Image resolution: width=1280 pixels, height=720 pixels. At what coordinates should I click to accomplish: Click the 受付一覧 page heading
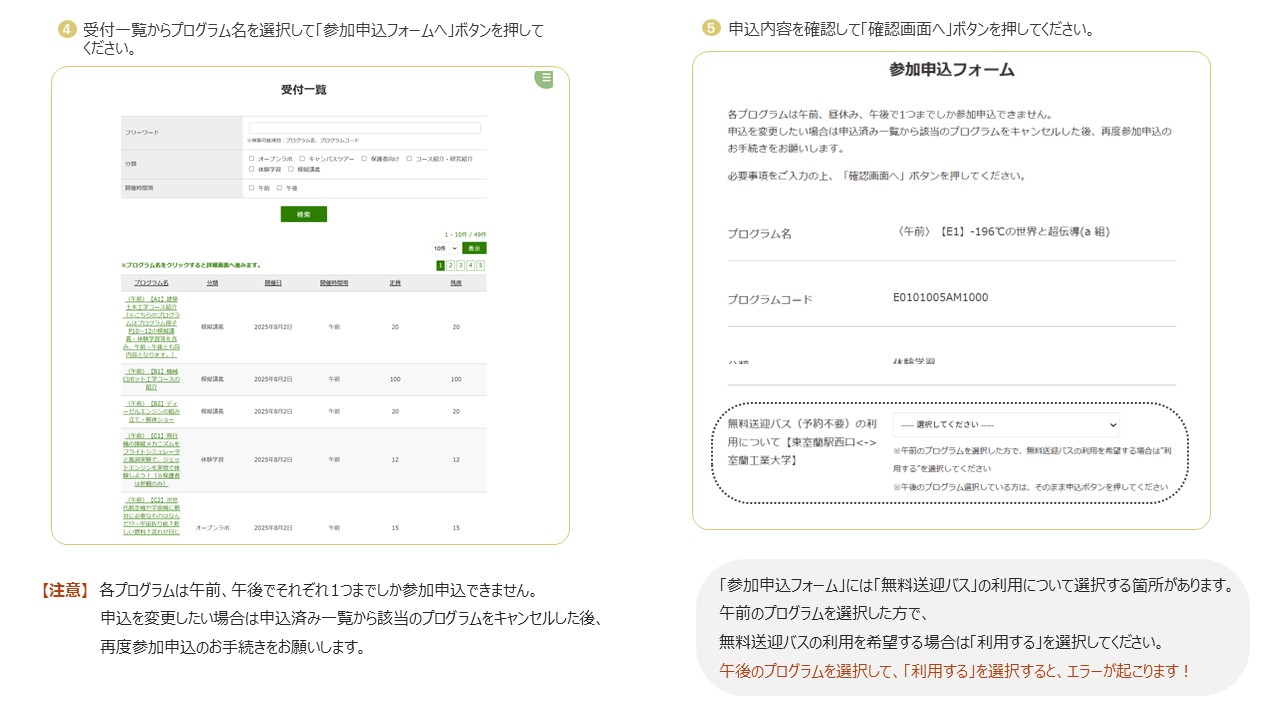(304, 90)
